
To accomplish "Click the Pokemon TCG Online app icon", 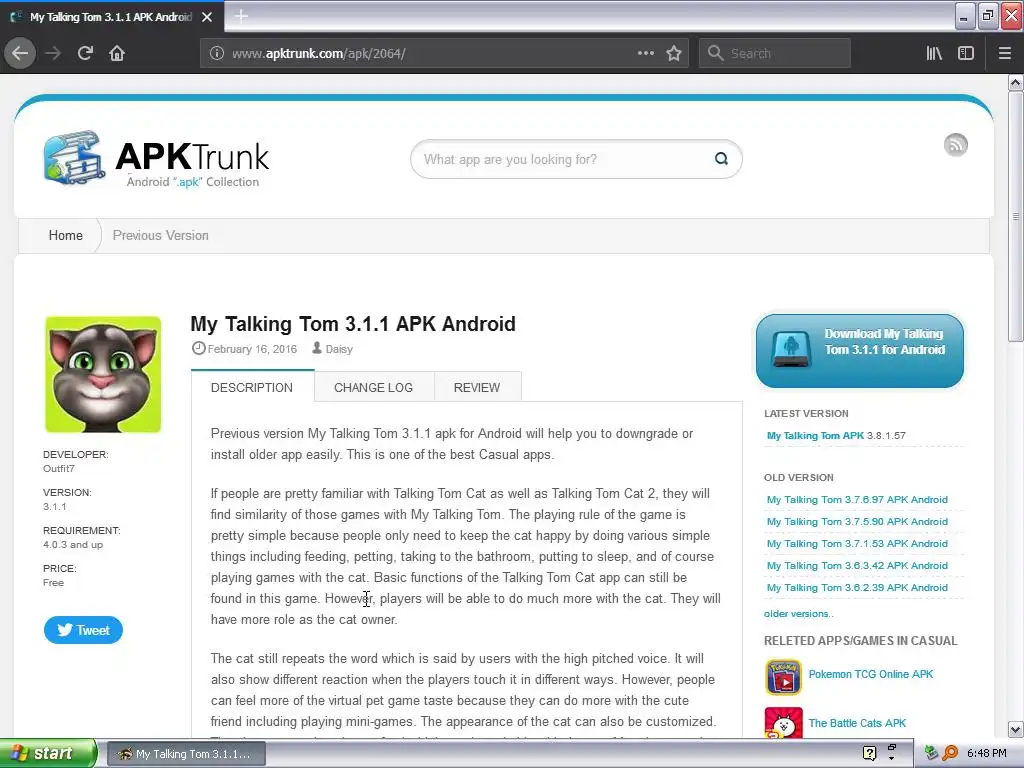I will pos(783,677).
